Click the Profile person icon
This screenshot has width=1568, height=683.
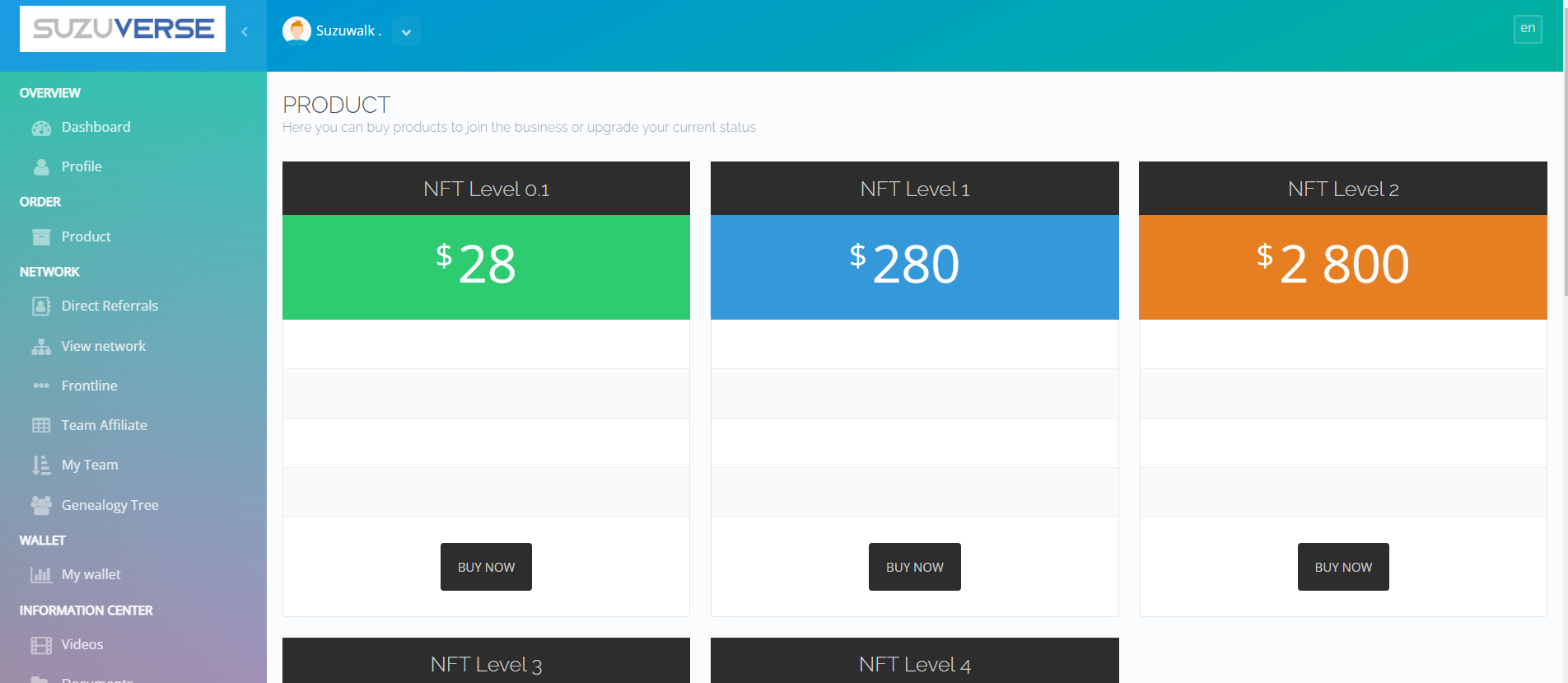click(41, 166)
